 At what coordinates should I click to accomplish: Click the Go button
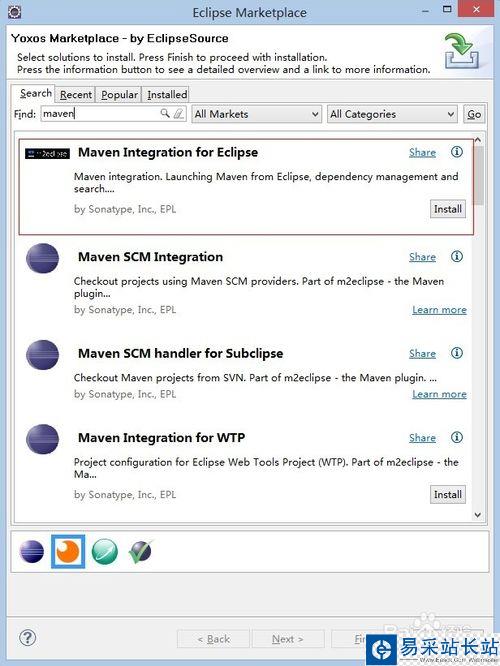point(474,114)
